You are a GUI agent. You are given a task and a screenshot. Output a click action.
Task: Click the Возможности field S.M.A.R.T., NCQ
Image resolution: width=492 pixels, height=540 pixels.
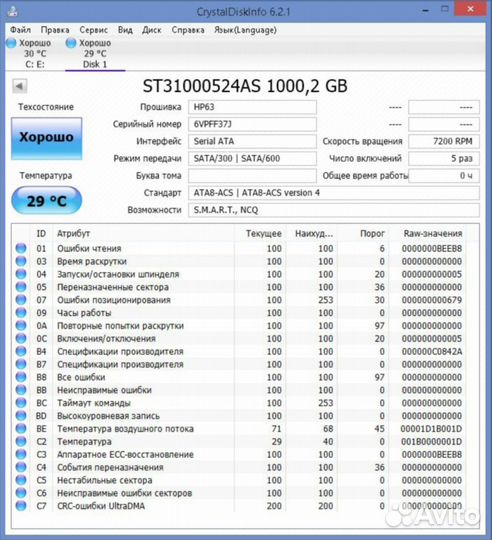point(334,210)
